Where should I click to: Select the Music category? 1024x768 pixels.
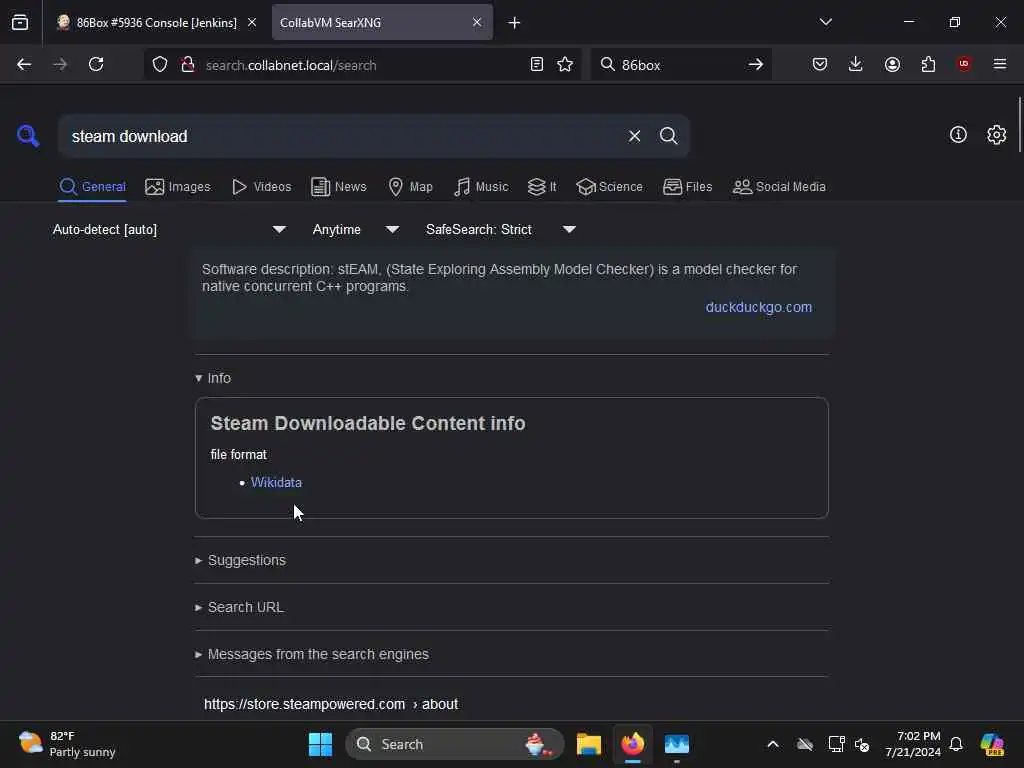[481, 187]
